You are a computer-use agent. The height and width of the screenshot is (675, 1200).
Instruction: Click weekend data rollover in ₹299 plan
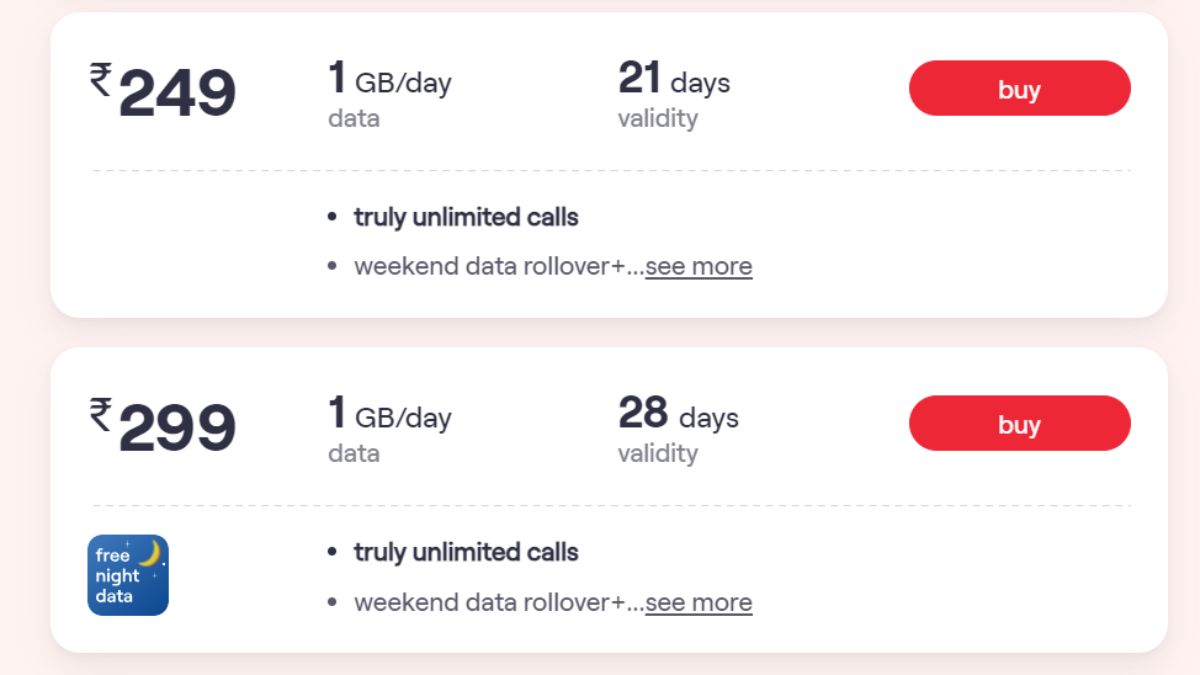click(x=489, y=602)
